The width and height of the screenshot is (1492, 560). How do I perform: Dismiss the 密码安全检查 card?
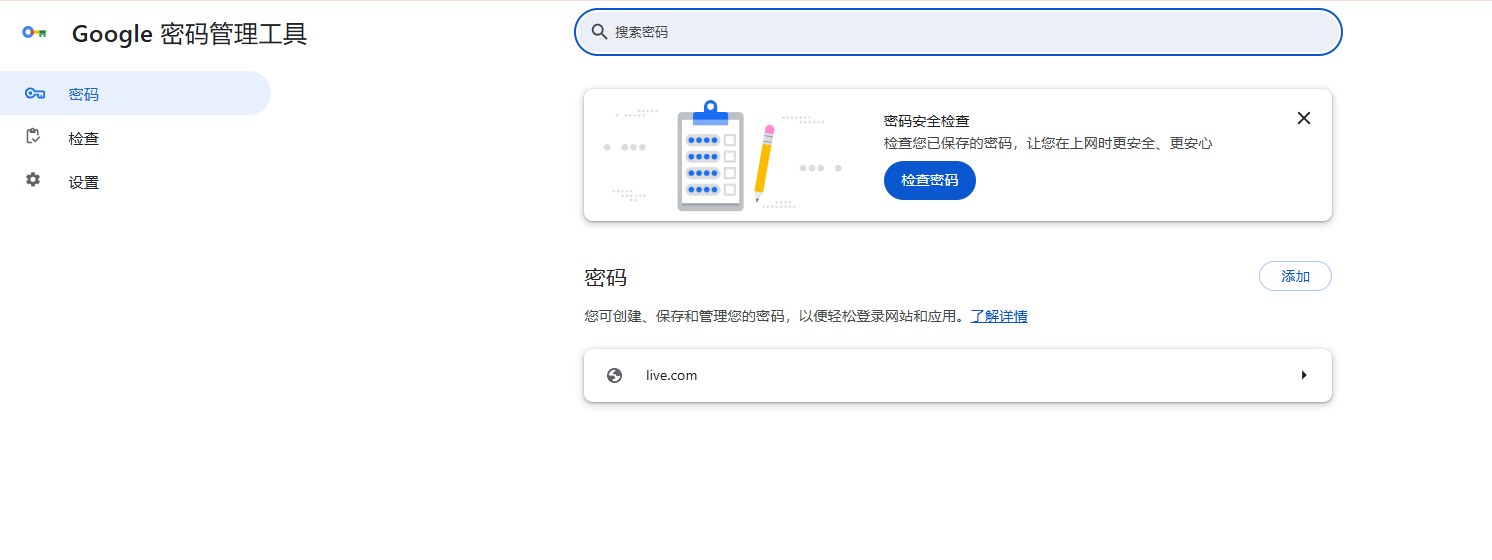pos(1303,118)
